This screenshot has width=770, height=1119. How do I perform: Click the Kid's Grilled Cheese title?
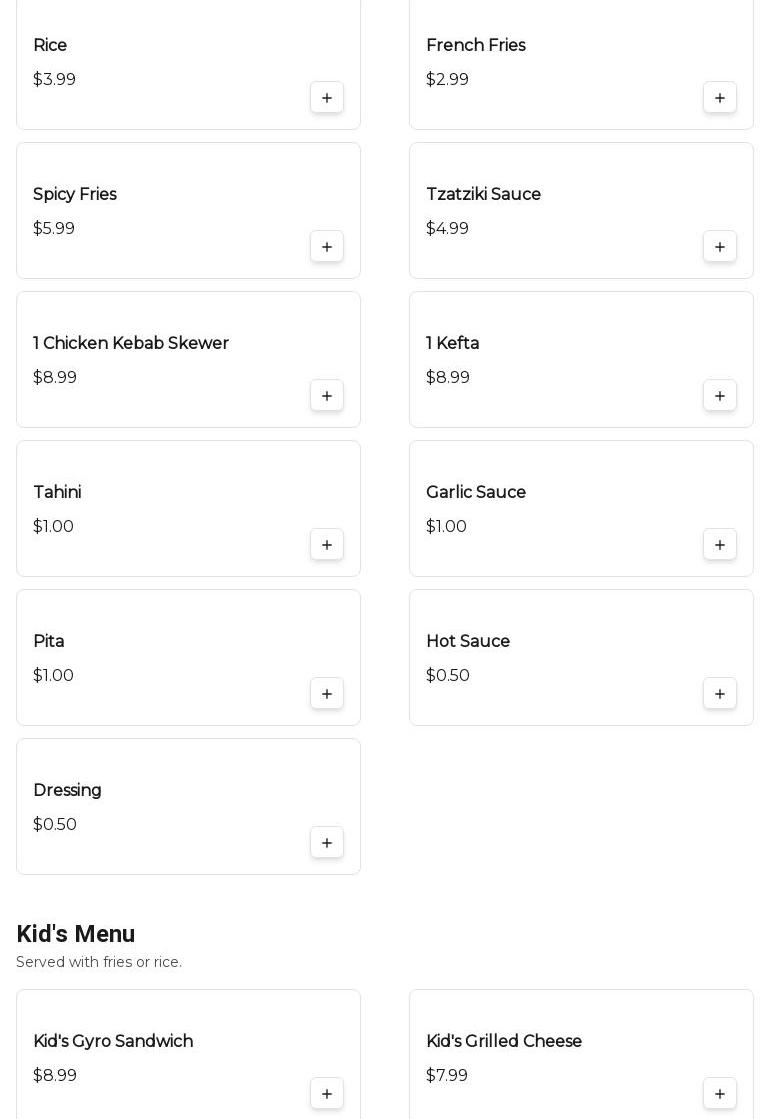[x=504, y=1042]
